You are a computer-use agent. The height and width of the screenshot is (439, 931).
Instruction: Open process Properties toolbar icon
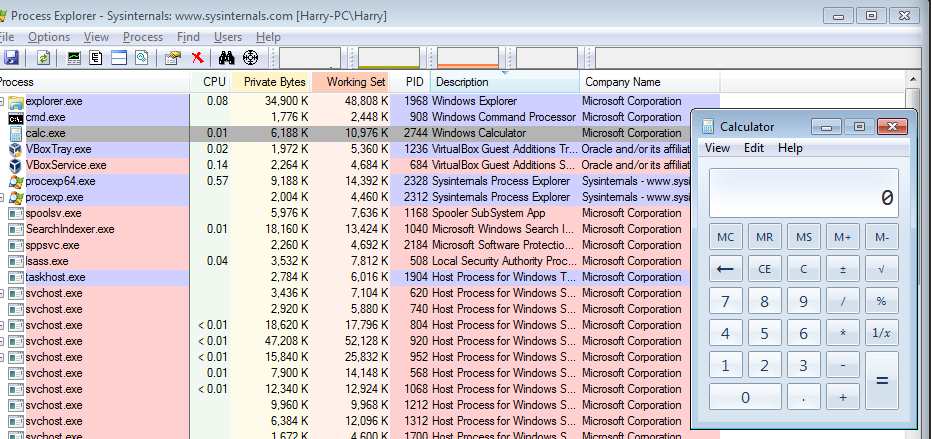tap(173, 58)
